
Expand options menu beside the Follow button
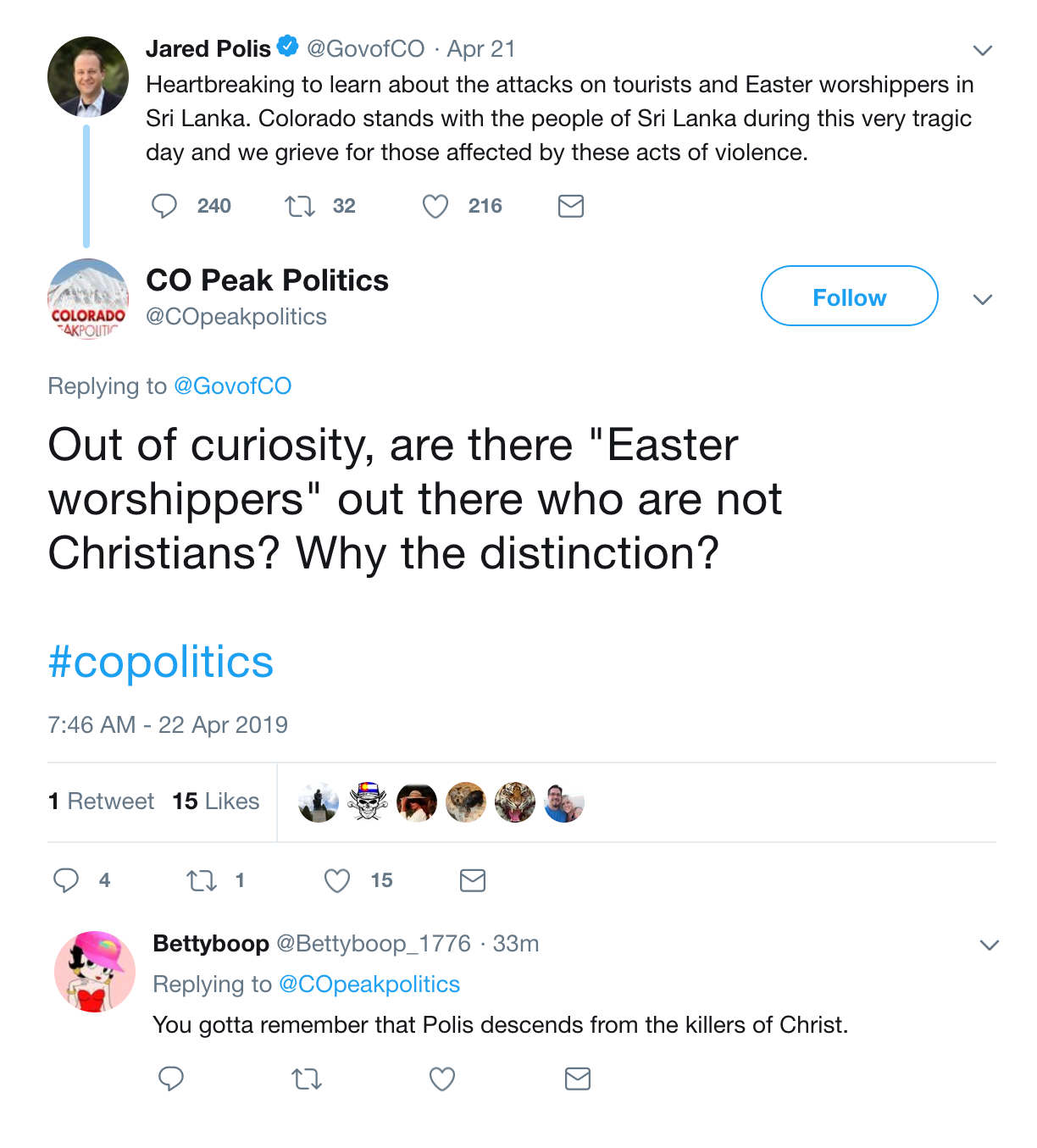(983, 299)
